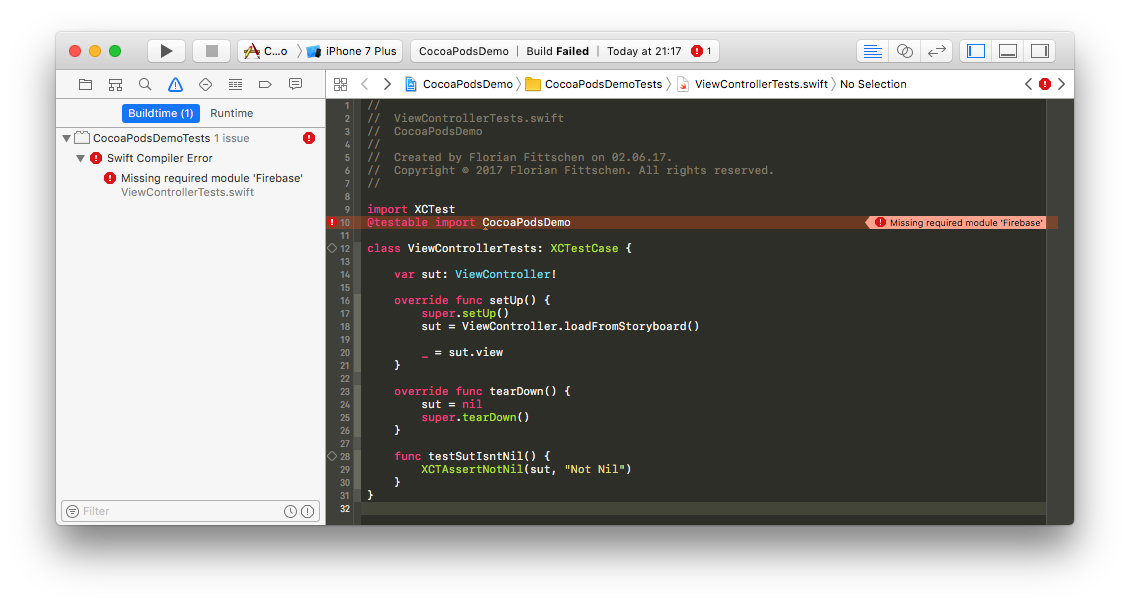
Task: Show the Version editor
Action: pyautogui.click(x=937, y=51)
